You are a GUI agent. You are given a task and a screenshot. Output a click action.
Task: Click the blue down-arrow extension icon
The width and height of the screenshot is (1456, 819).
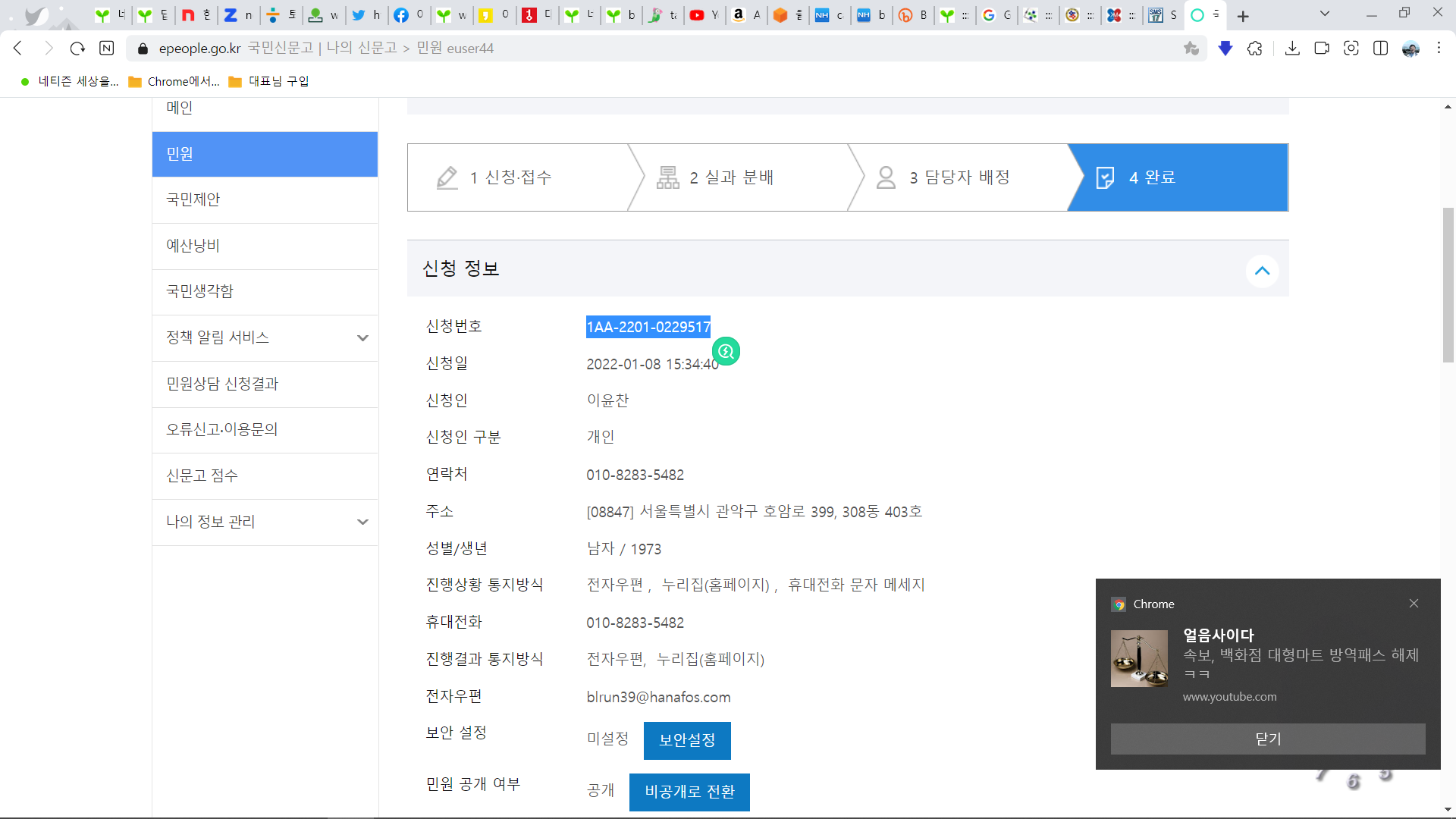pos(1225,49)
